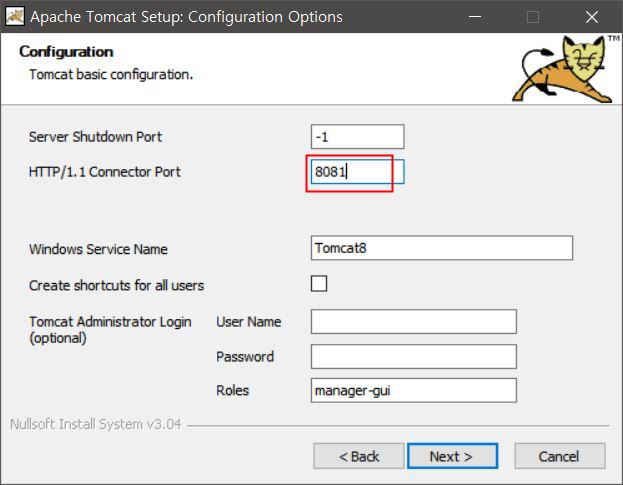Click the administrator Password field
Image resolution: width=623 pixels, height=485 pixels.
point(414,356)
